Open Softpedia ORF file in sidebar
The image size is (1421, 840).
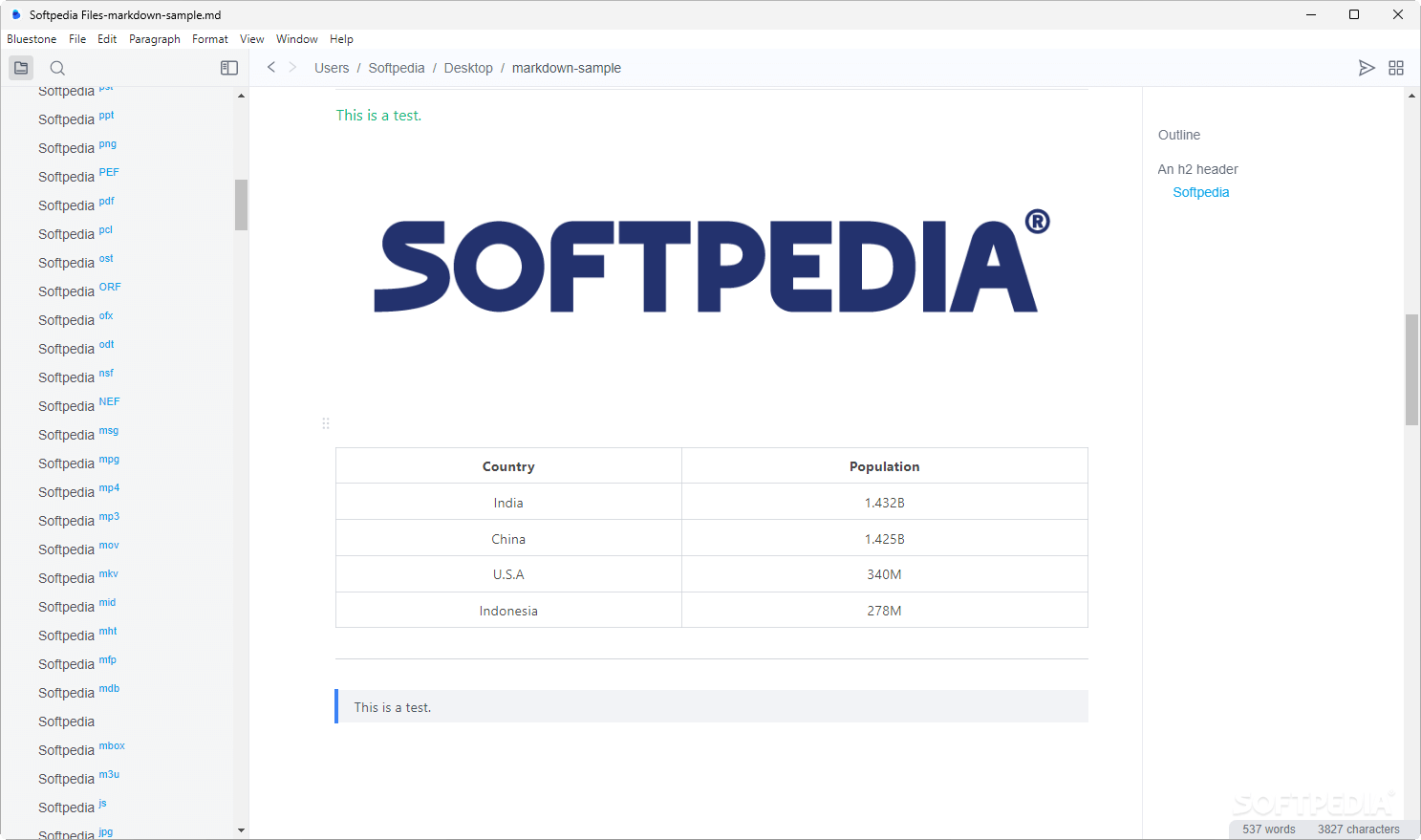click(x=79, y=291)
